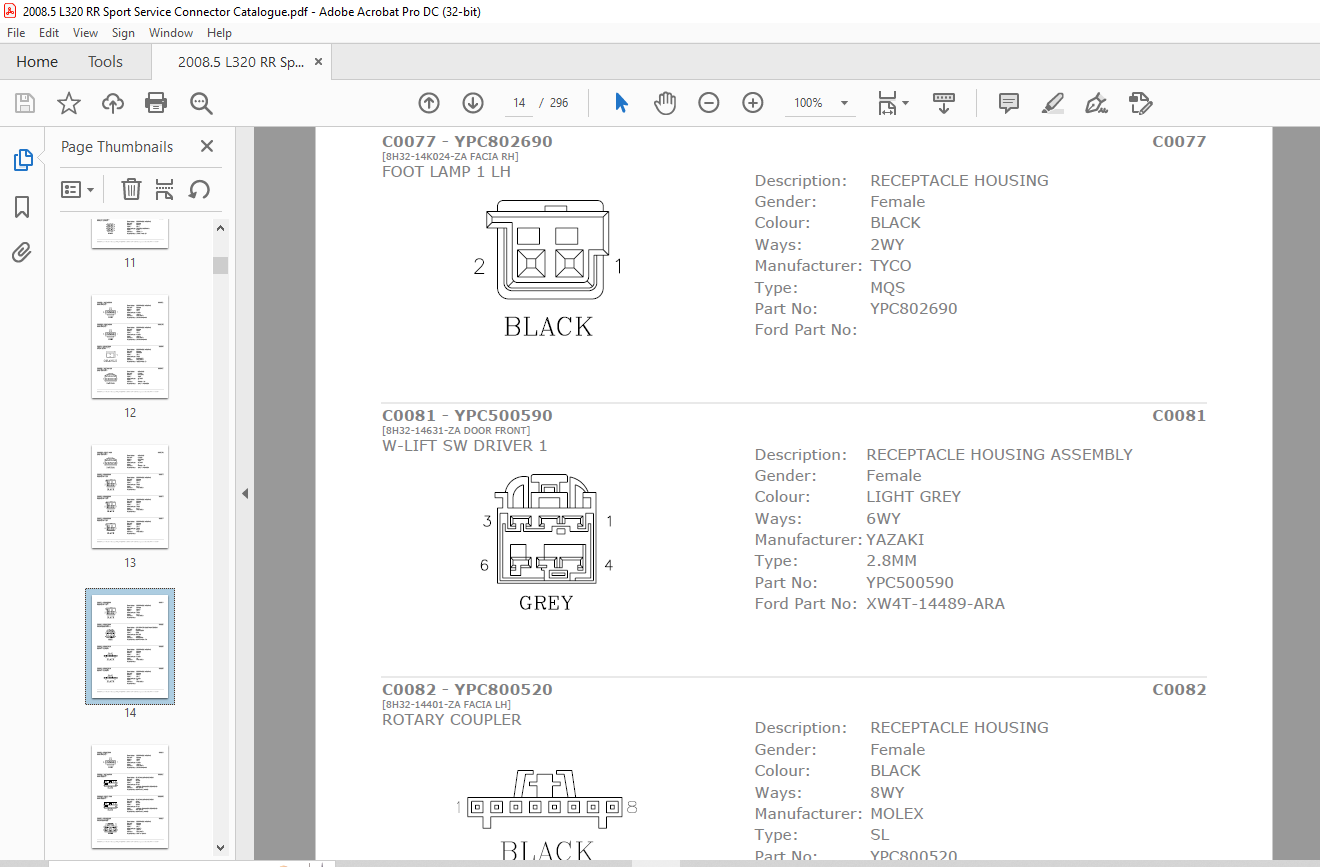Open the Edit menu
Viewport: 1320px width, 867px height.
click(x=49, y=33)
